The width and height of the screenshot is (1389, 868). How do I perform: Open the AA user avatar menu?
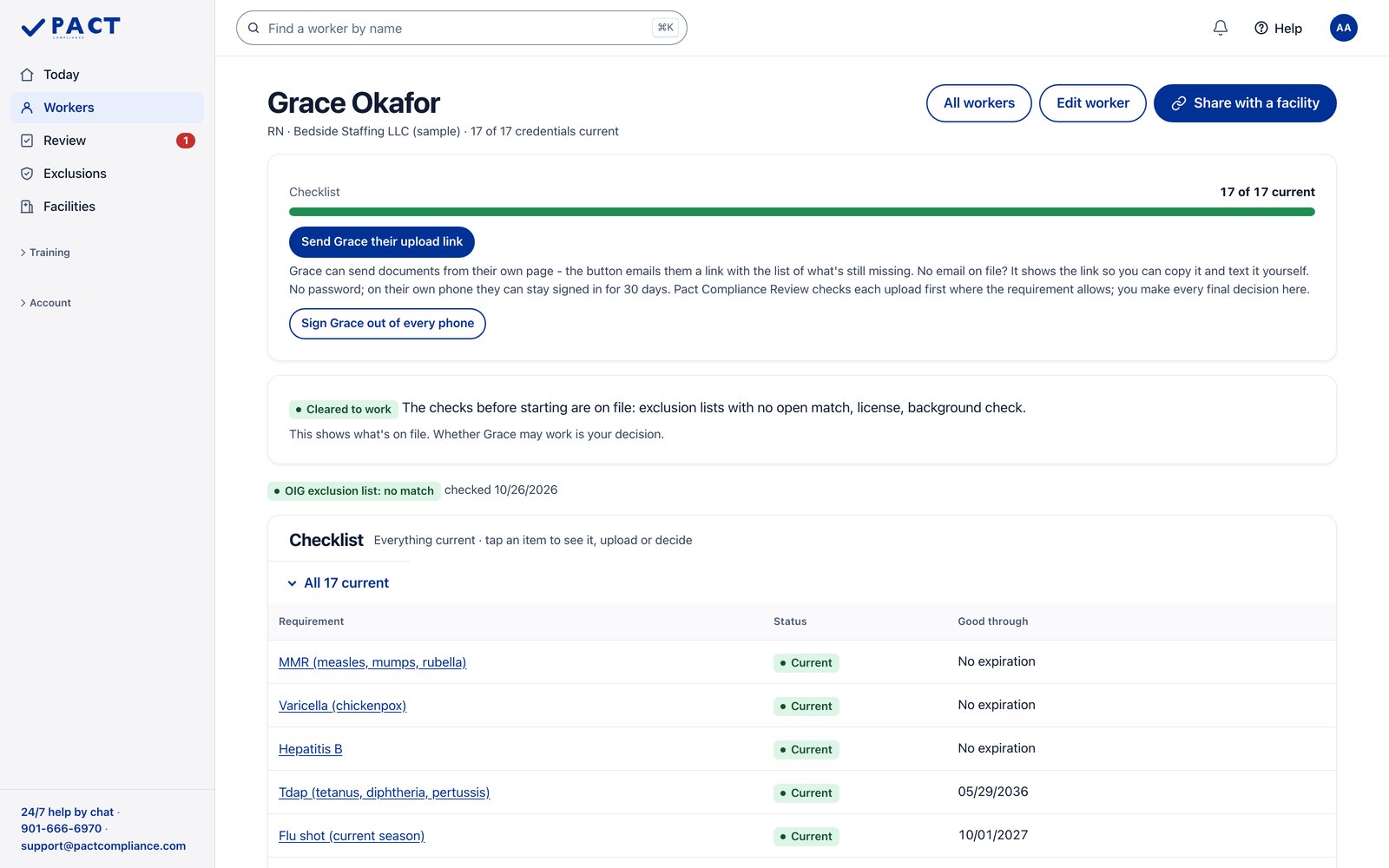(x=1344, y=28)
